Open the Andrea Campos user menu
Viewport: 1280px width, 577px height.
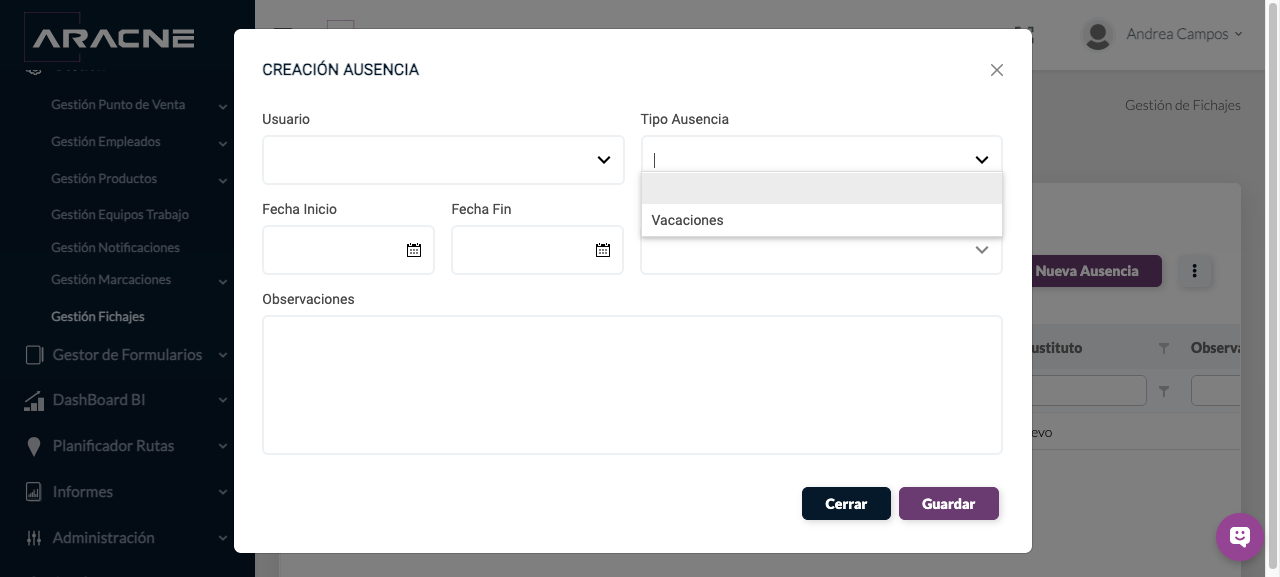click(1184, 34)
